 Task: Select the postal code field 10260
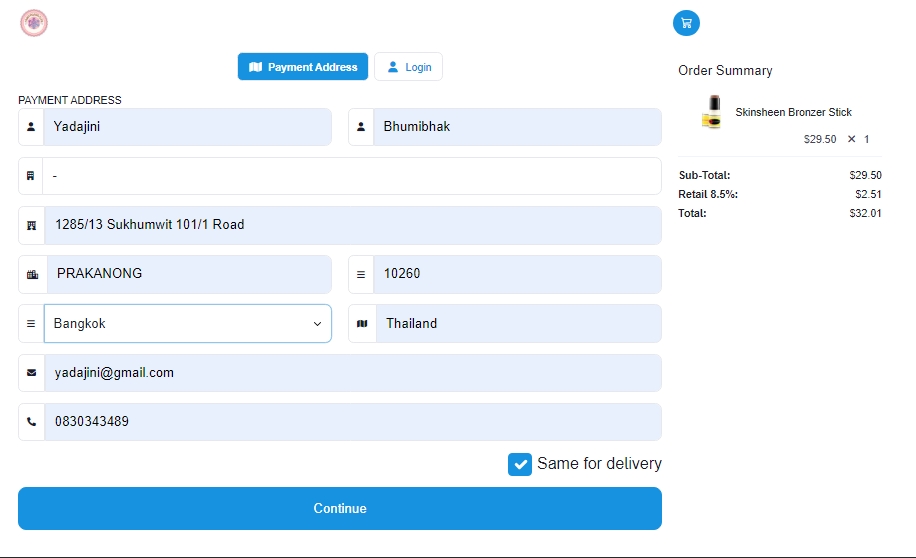click(516, 274)
